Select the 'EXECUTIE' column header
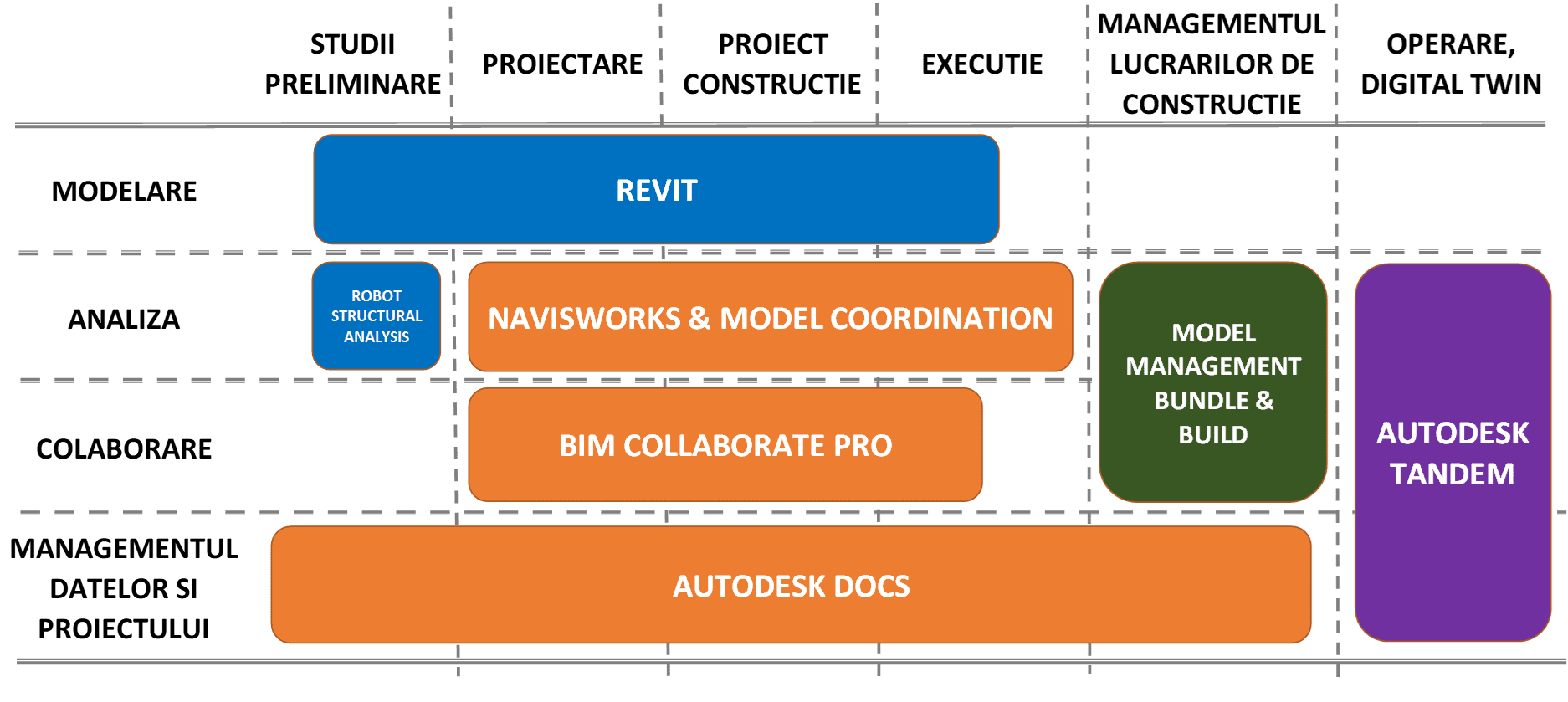1568x702 pixels. point(982,64)
